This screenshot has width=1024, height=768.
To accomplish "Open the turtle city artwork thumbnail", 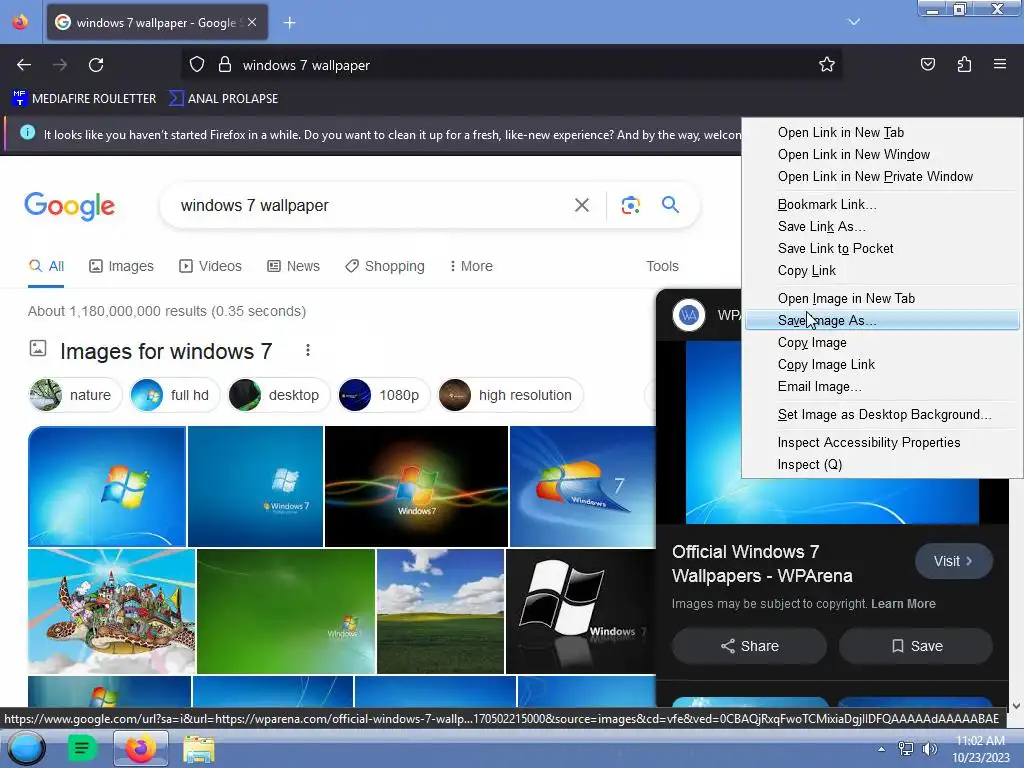I will click(x=112, y=611).
